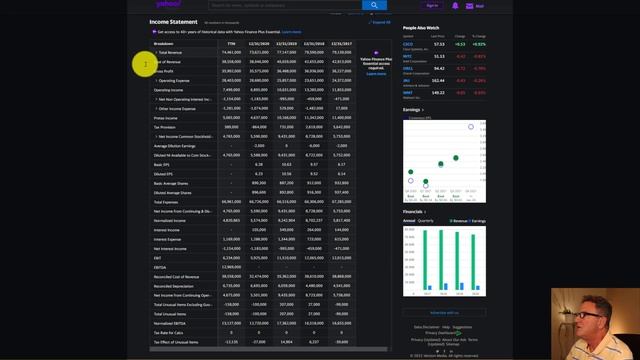Click the Normalized Income row label

click(x=169, y=220)
